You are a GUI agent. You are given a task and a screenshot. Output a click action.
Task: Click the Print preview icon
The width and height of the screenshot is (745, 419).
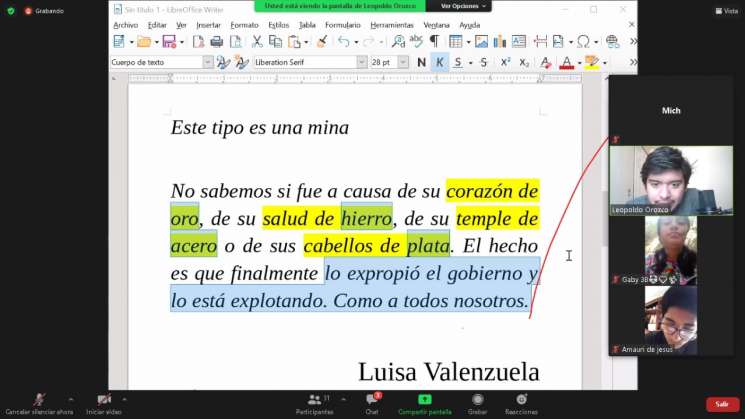(x=236, y=42)
